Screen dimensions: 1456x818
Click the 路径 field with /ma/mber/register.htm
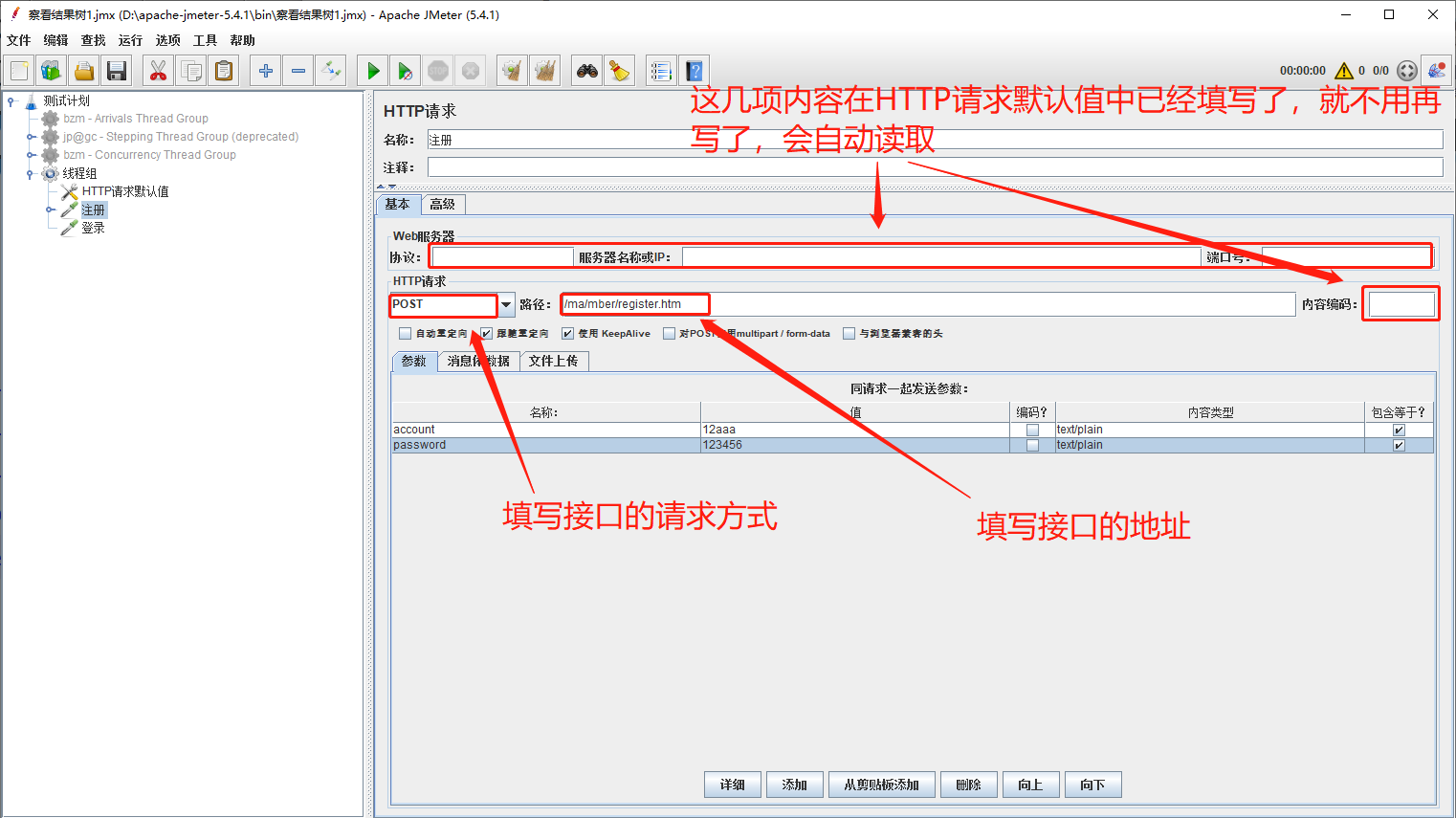[928, 304]
